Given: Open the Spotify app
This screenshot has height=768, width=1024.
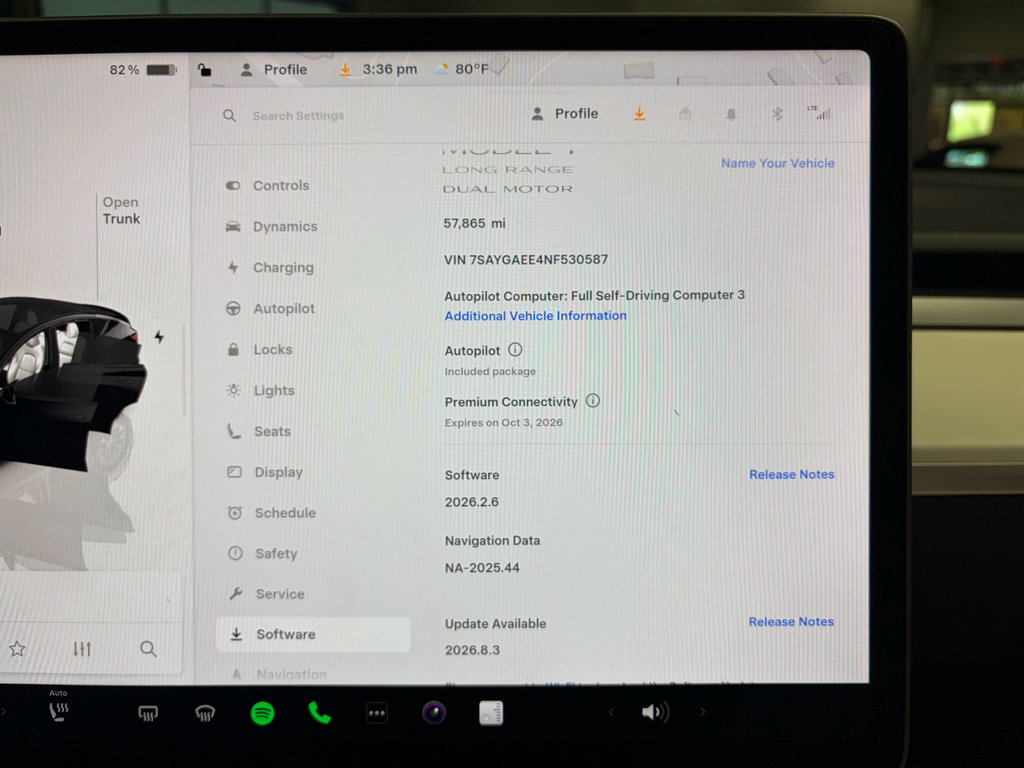Looking at the screenshot, I should 262,713.
